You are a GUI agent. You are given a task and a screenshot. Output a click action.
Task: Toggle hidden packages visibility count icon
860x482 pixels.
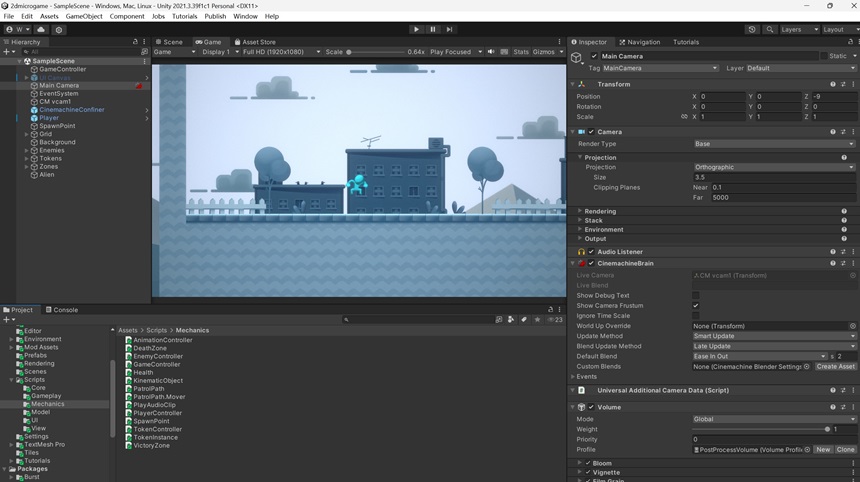coord(555,319)
